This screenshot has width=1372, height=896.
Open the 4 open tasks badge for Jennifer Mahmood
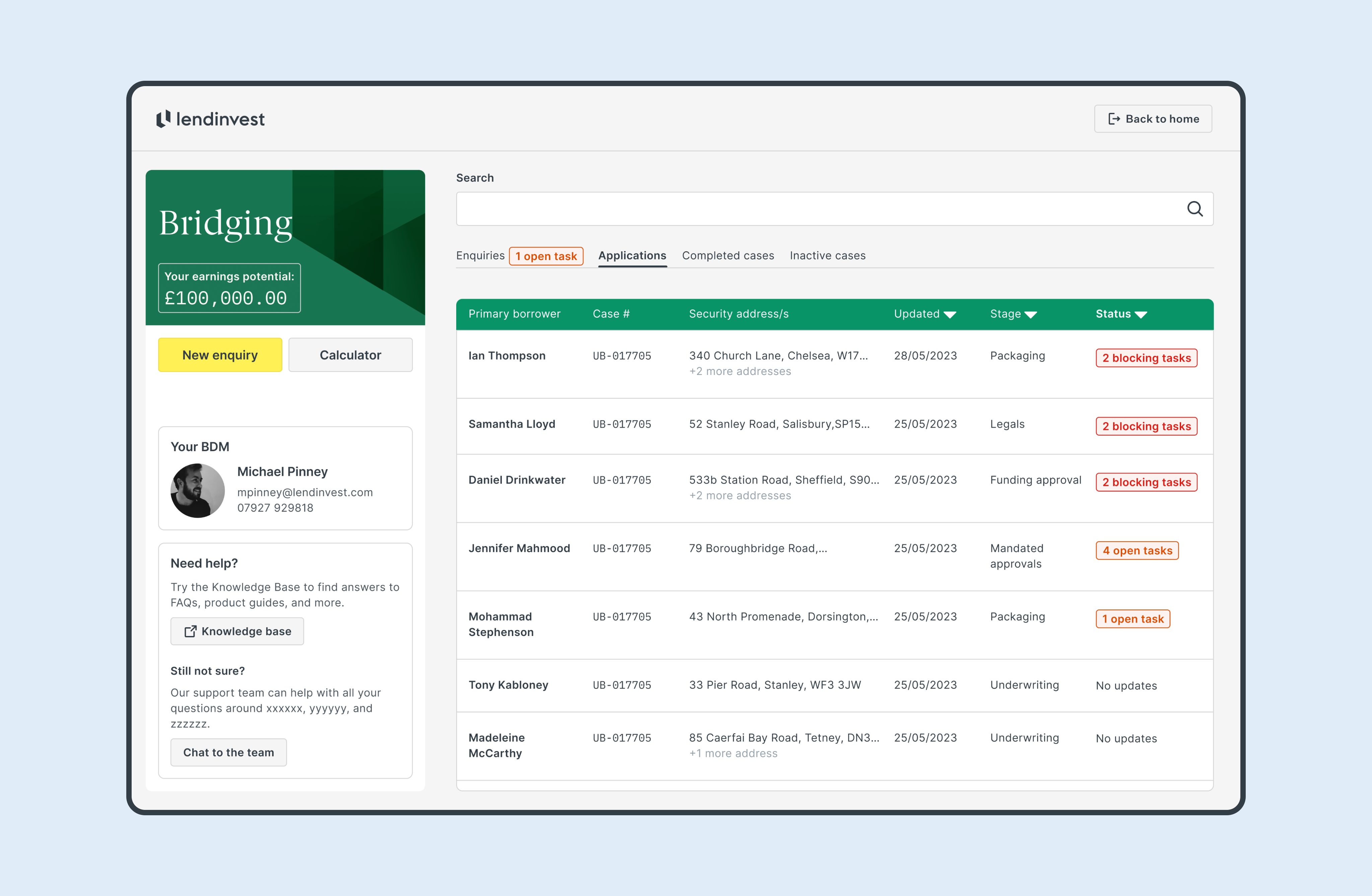point(1137,550)
